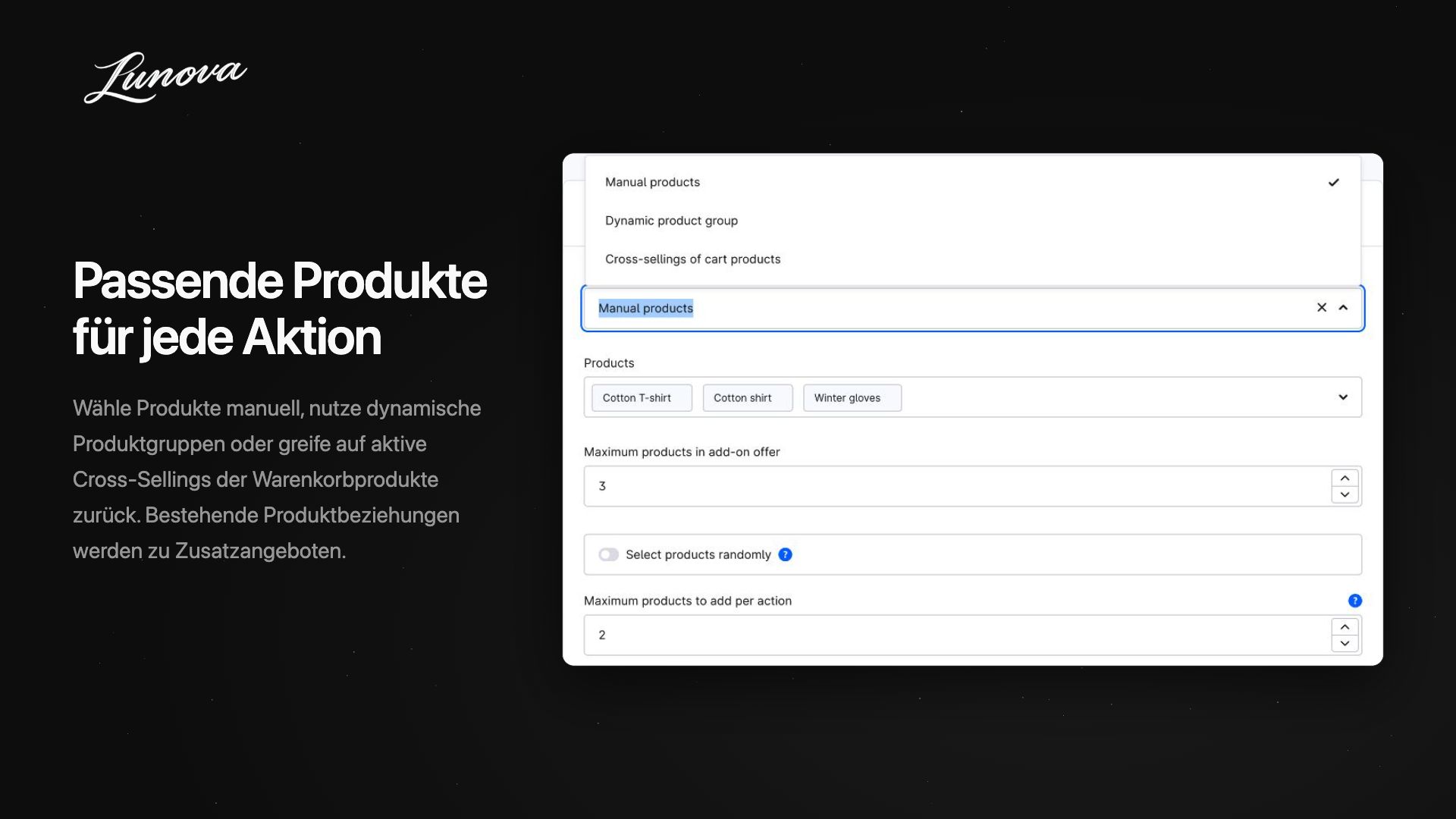Increase maximum products in add-on offer

click(x=1345, y=478)
